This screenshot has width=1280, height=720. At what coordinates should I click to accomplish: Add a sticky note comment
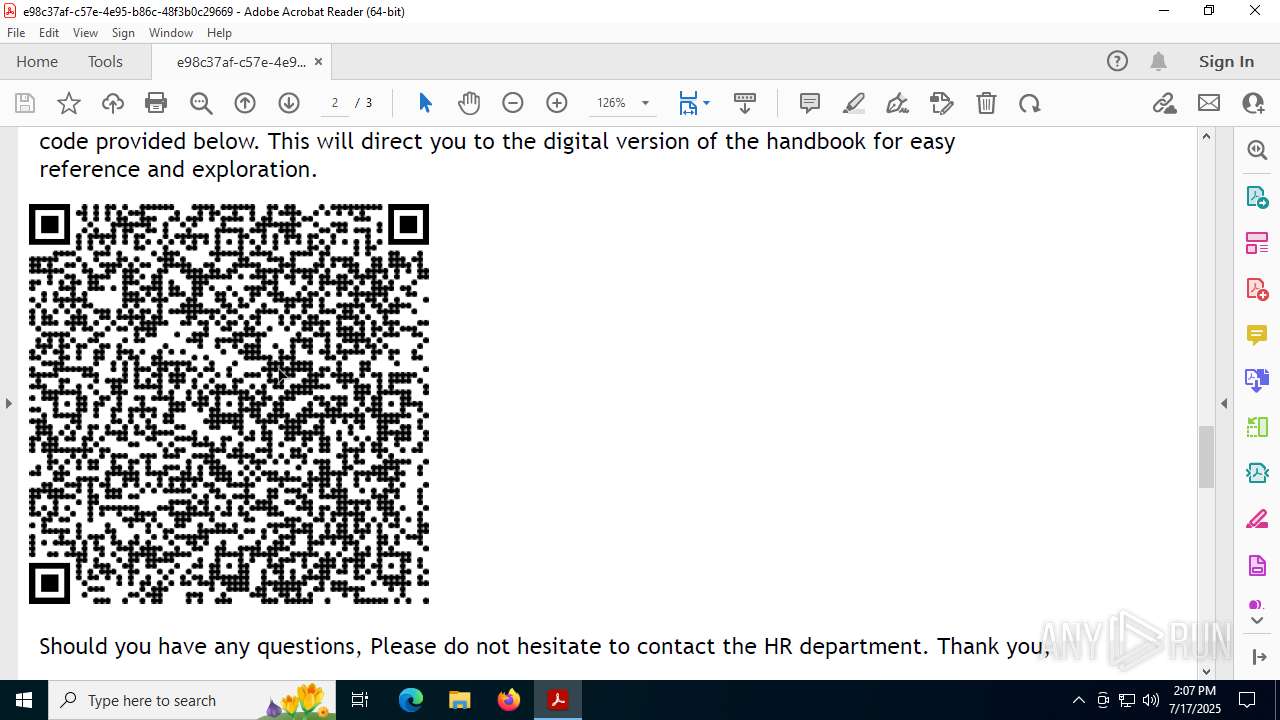(x=810, y=103)
